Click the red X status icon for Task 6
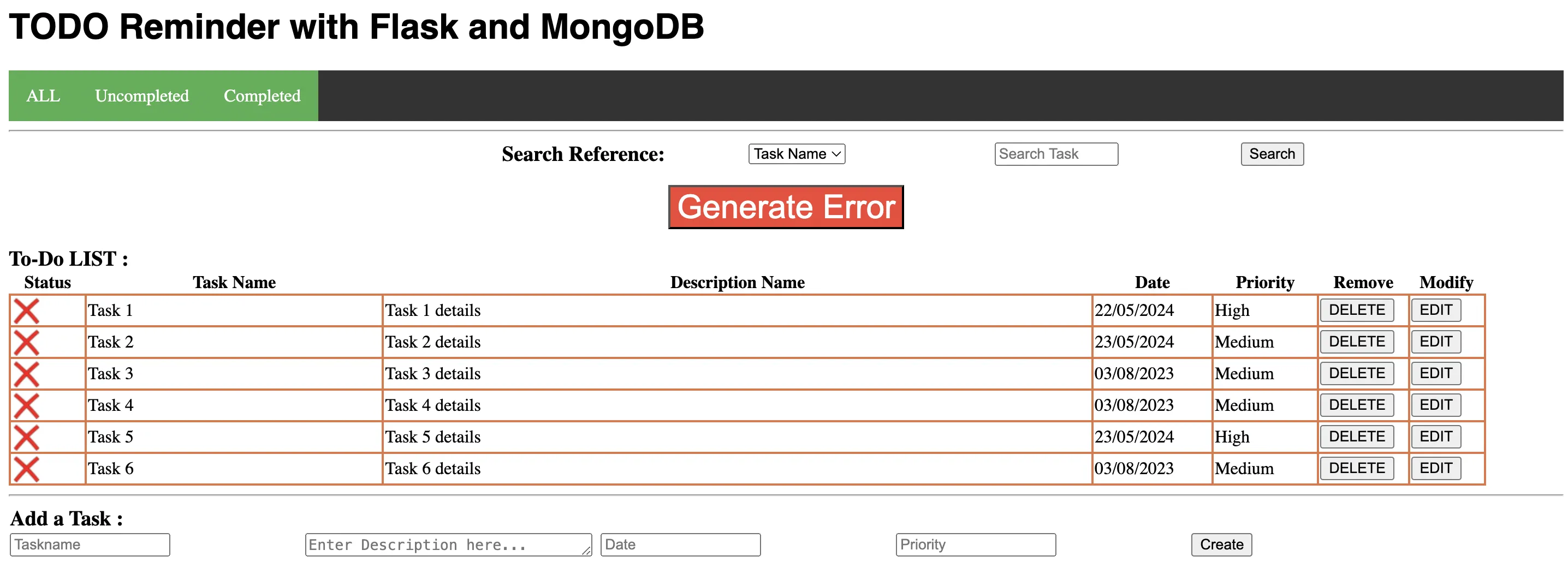 pyautogui.click(x=27, y=469)
